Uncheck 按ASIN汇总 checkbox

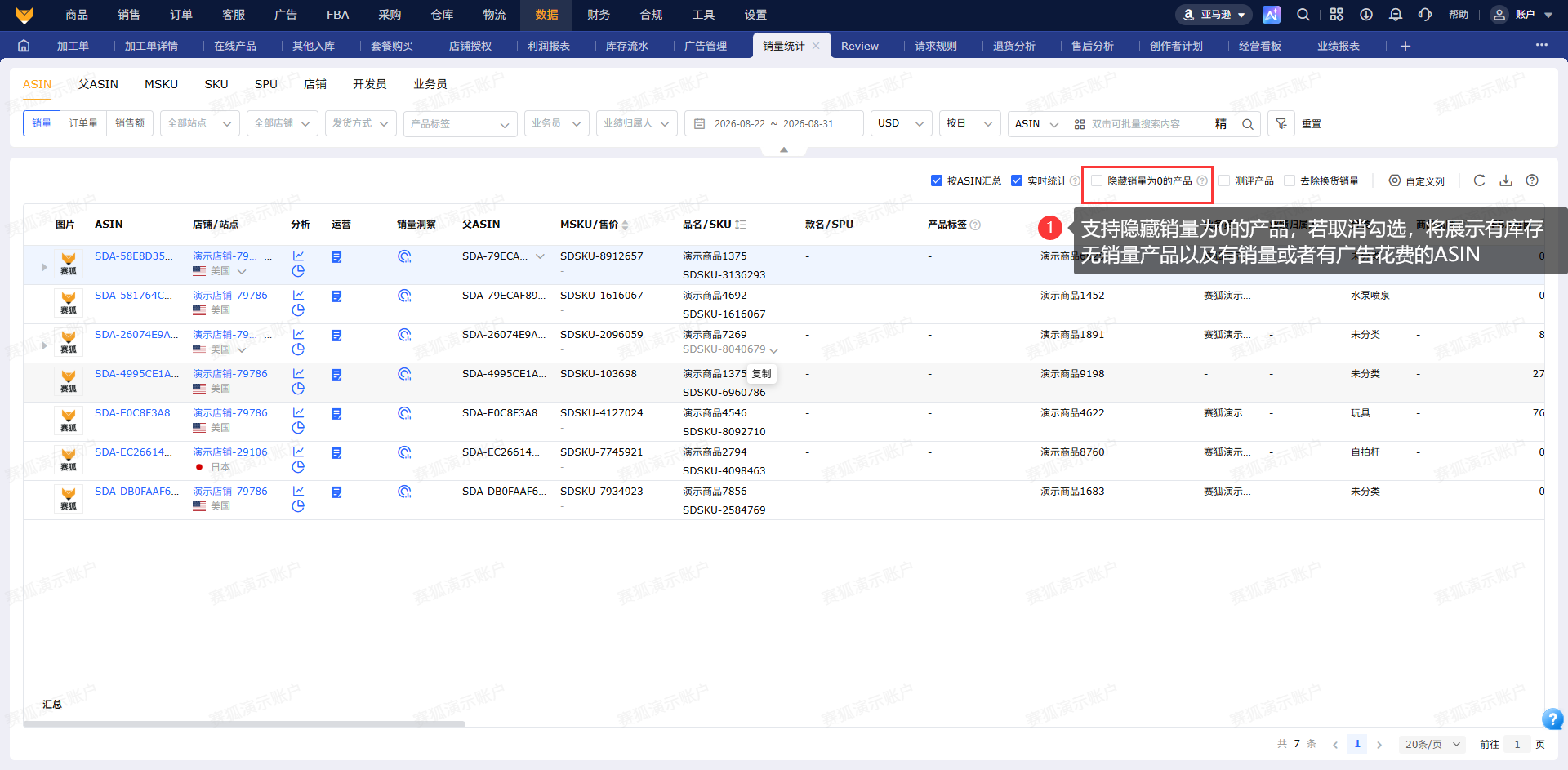pos(937,180)
